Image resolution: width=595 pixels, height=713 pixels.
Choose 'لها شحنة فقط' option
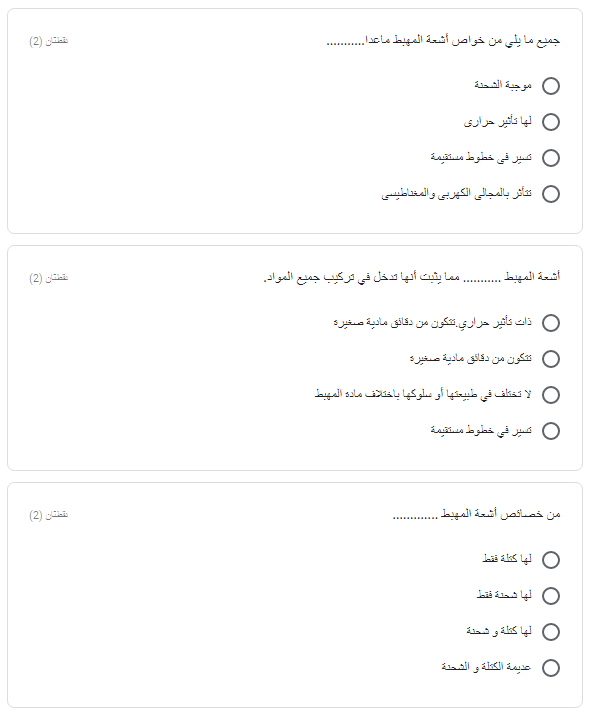(x=550, y=596)
